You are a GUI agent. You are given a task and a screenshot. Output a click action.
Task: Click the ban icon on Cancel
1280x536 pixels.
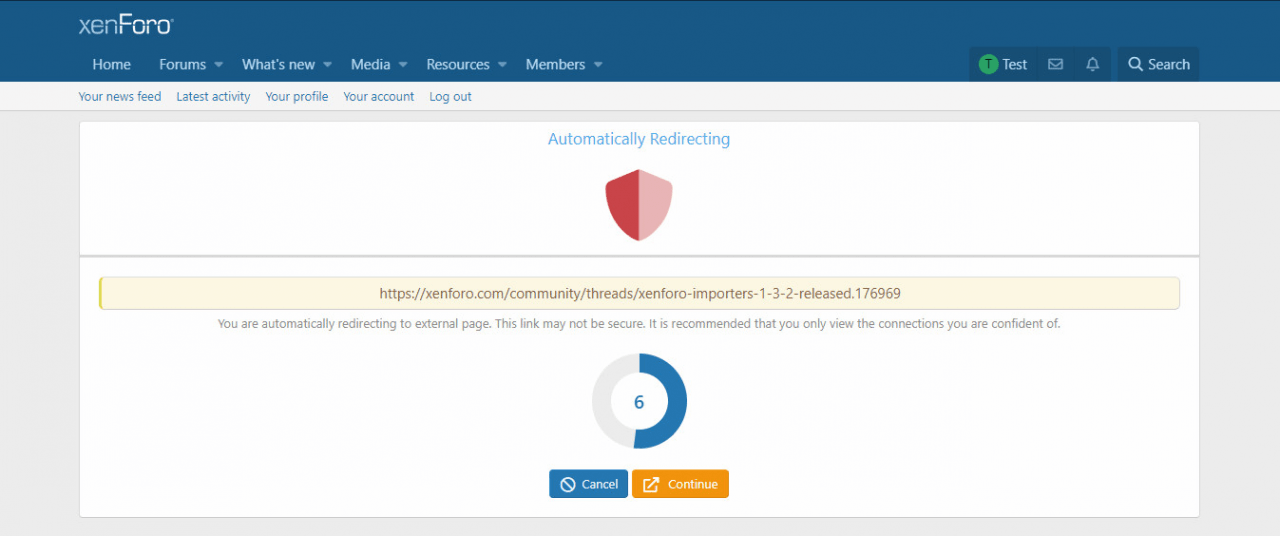568,484
